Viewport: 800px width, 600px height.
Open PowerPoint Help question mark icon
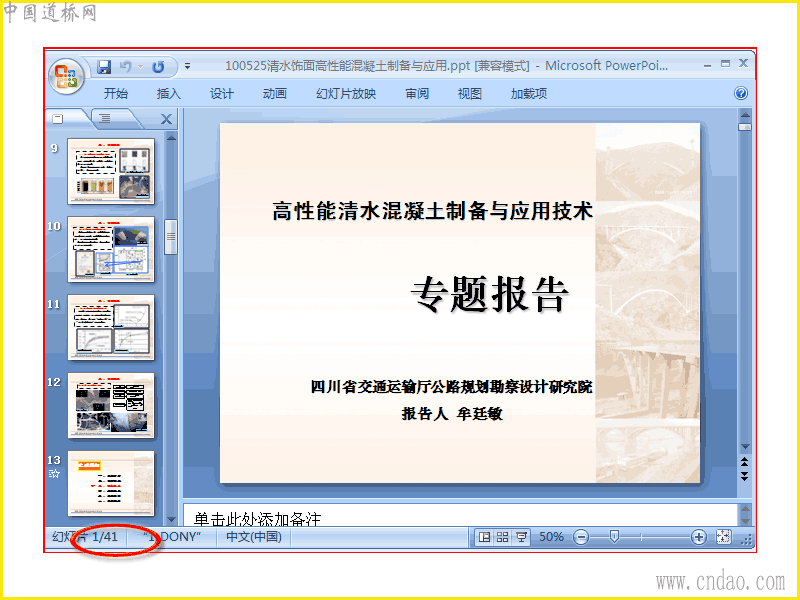click(x=741, y=93)
